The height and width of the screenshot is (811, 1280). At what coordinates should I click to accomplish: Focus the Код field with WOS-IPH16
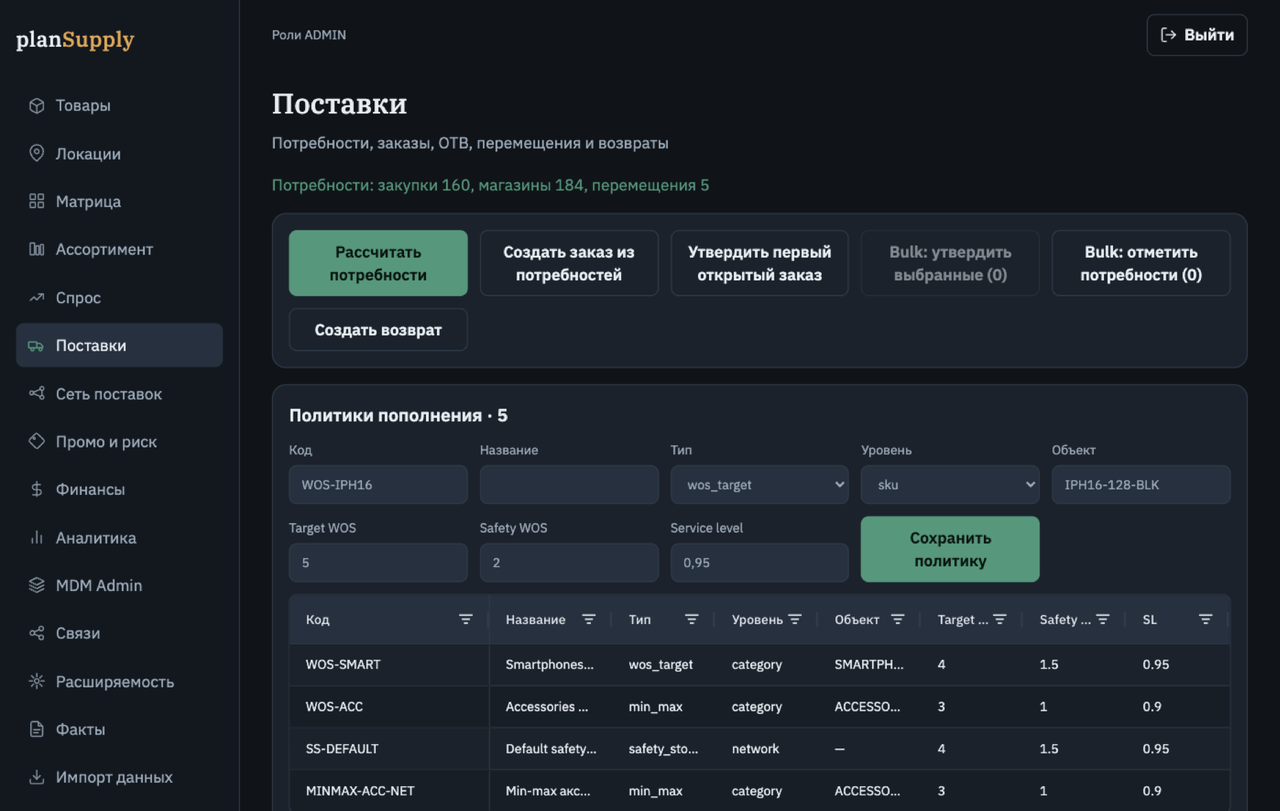click(378, 484)
